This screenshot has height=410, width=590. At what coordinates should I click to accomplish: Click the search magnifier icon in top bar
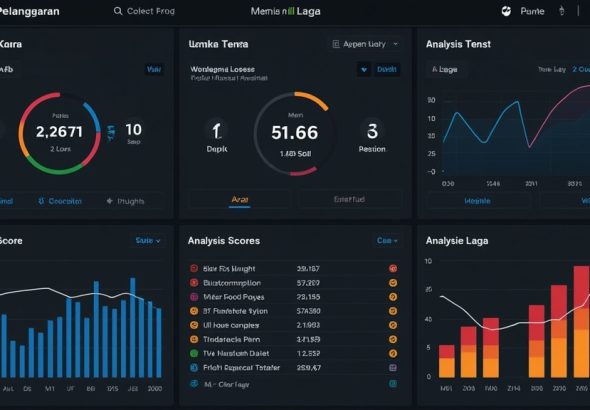pos(118,11)
